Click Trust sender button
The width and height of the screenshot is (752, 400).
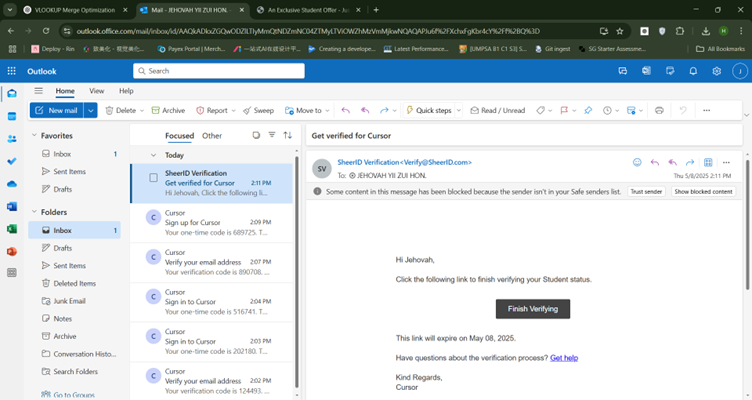tap(646, 191)
